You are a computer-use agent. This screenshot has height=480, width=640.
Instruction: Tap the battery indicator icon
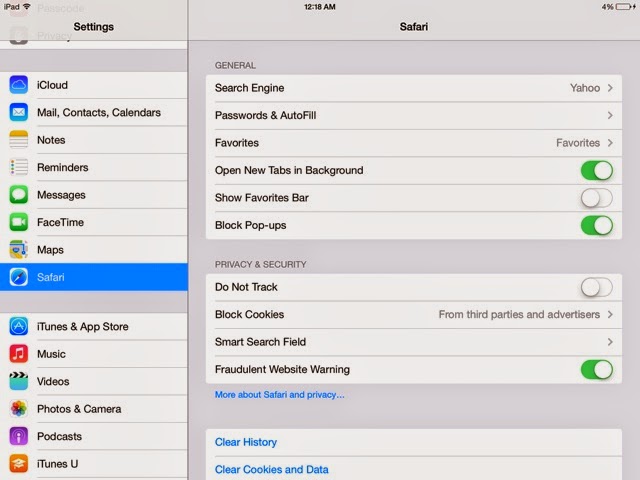(625, 7)
